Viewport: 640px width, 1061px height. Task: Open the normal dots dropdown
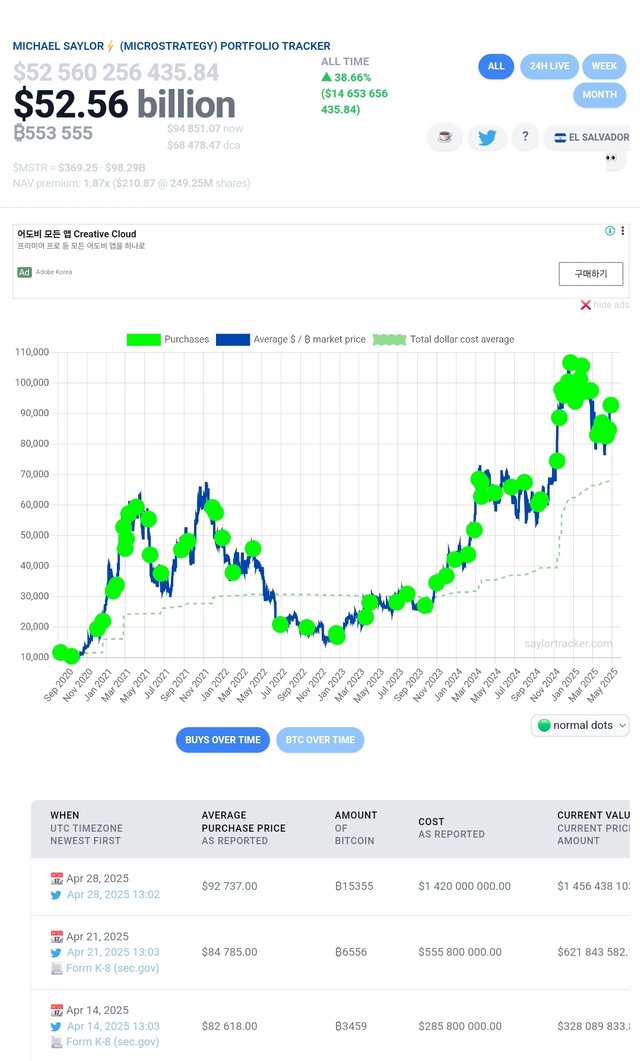580,725
